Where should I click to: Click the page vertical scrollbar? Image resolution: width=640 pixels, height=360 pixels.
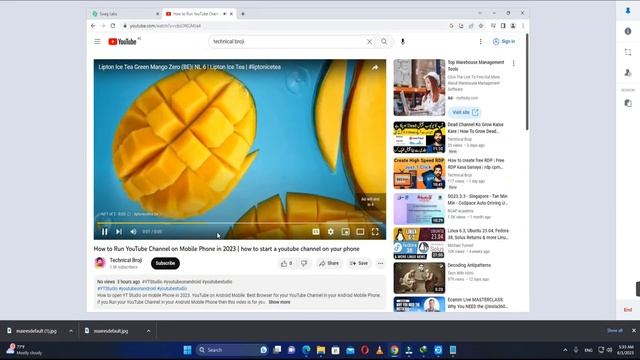(527, 82)
